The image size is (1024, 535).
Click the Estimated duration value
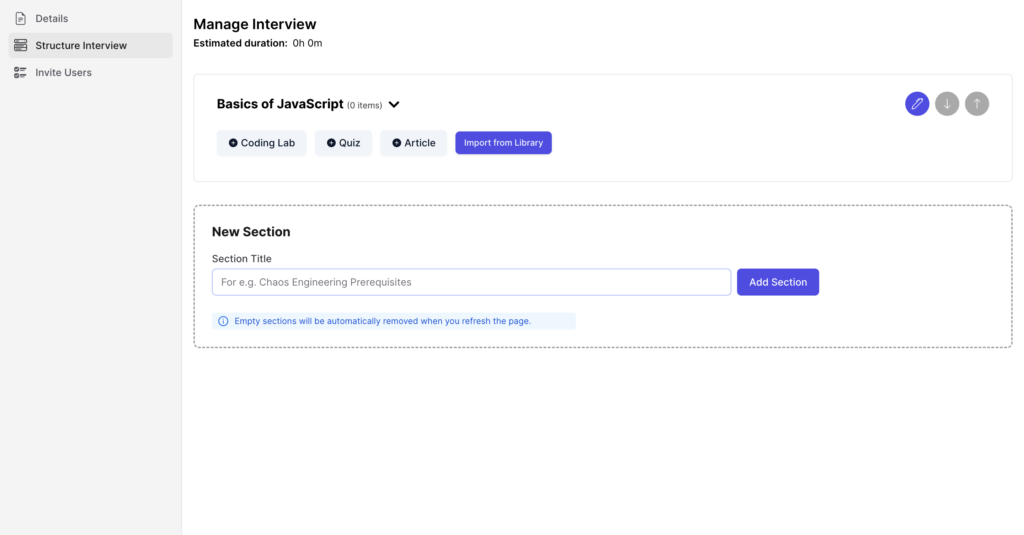pos(307,43)
